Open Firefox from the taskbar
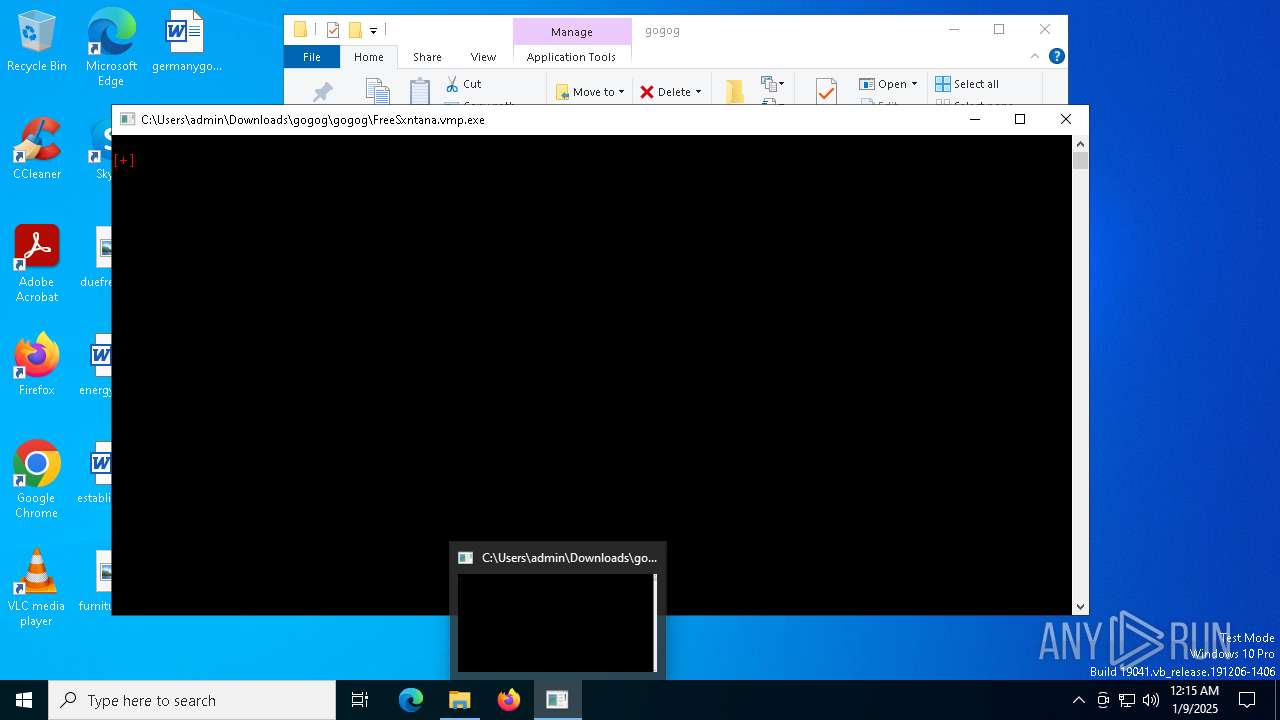The image size is (1280, 720). coord(509,700)
